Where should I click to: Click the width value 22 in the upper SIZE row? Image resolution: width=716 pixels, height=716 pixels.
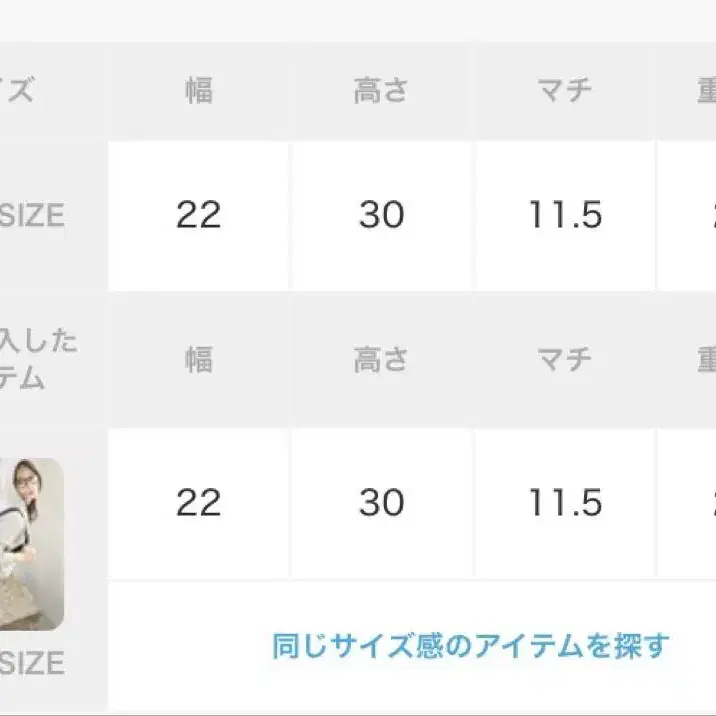(x=198, y=215)
